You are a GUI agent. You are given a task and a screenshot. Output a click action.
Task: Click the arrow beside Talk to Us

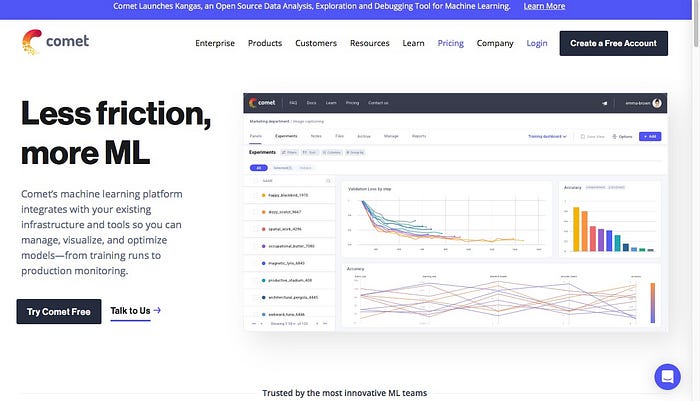pyautogui.click(x=157, y=310)
